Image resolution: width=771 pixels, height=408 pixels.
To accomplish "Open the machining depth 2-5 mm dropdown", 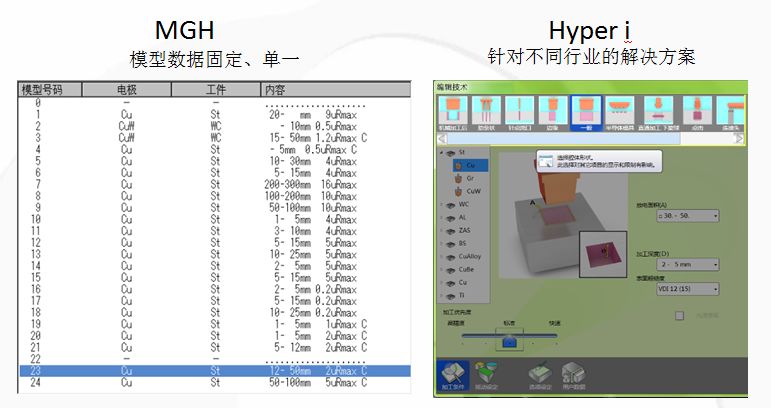I will click(687, 264).
